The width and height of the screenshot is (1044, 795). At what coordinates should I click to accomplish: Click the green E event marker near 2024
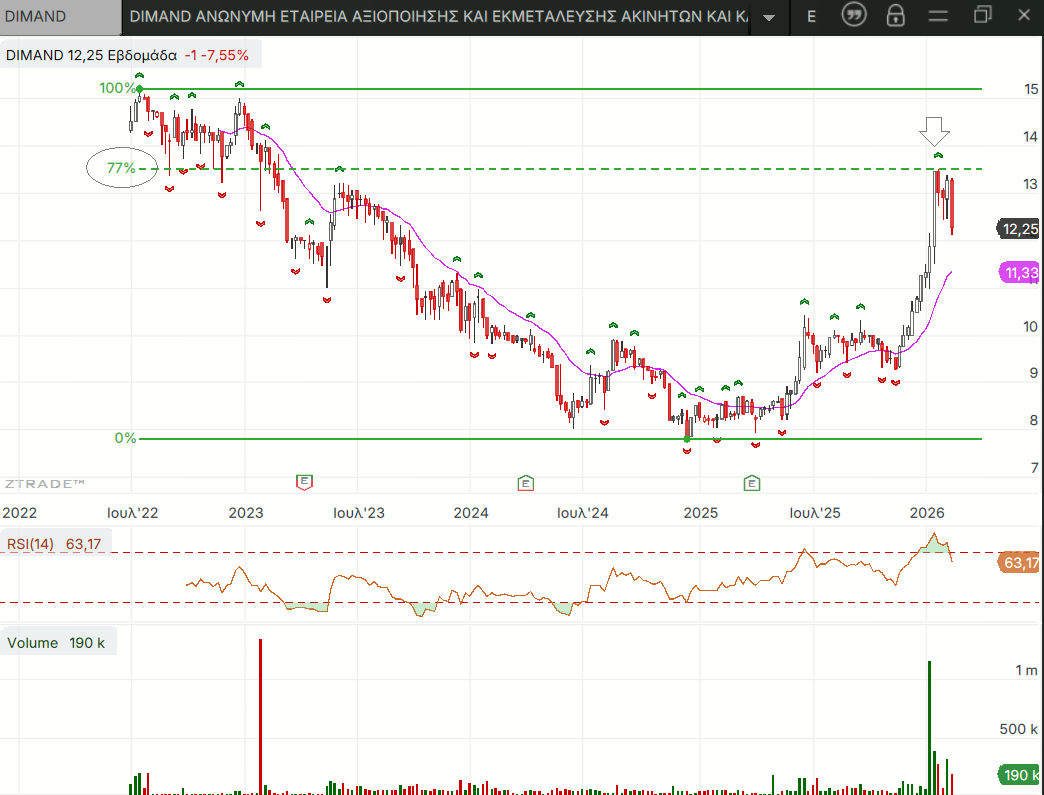(x=525, y=482)
